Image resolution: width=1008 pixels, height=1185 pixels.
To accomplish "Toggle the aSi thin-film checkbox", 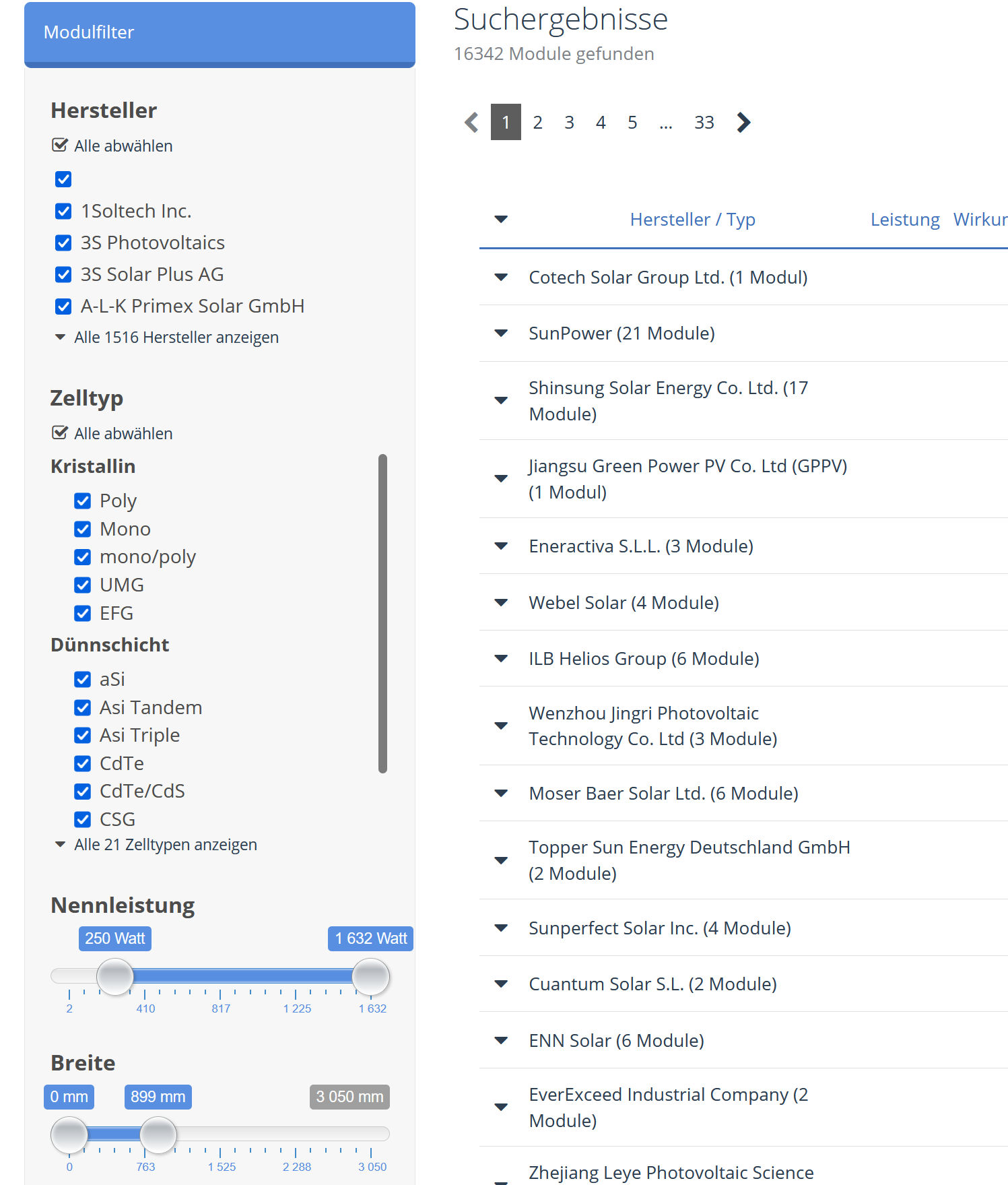I will (82, 679).
